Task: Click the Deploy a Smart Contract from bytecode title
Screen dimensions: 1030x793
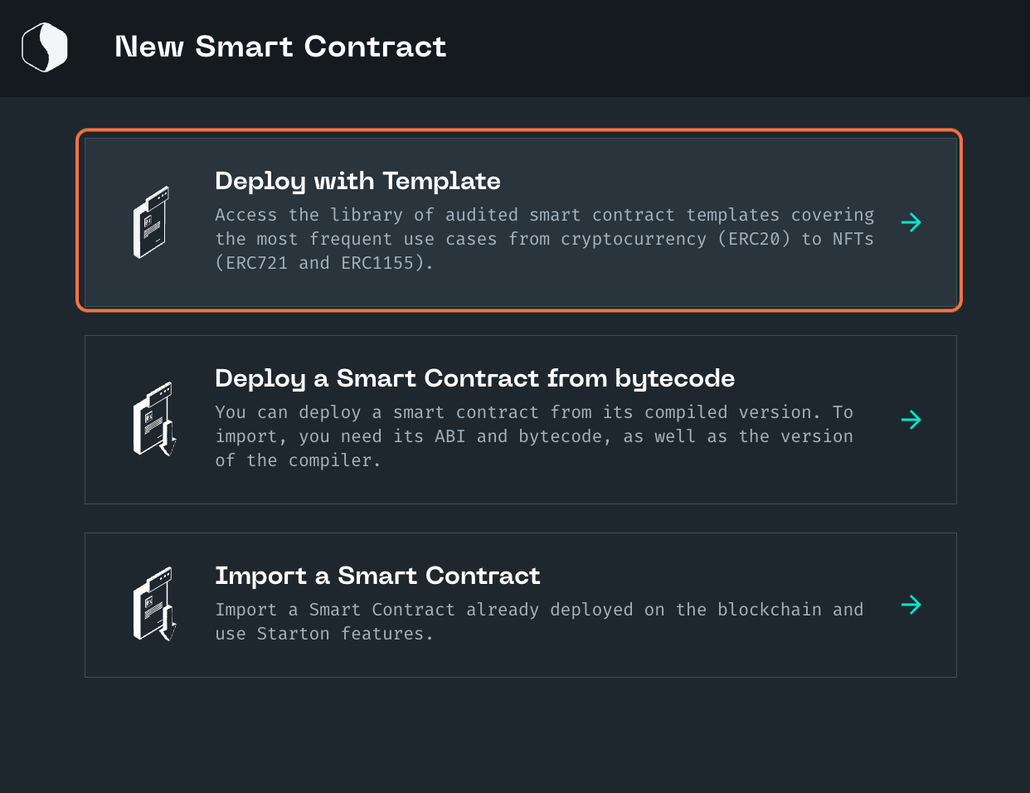Action: 475,379
